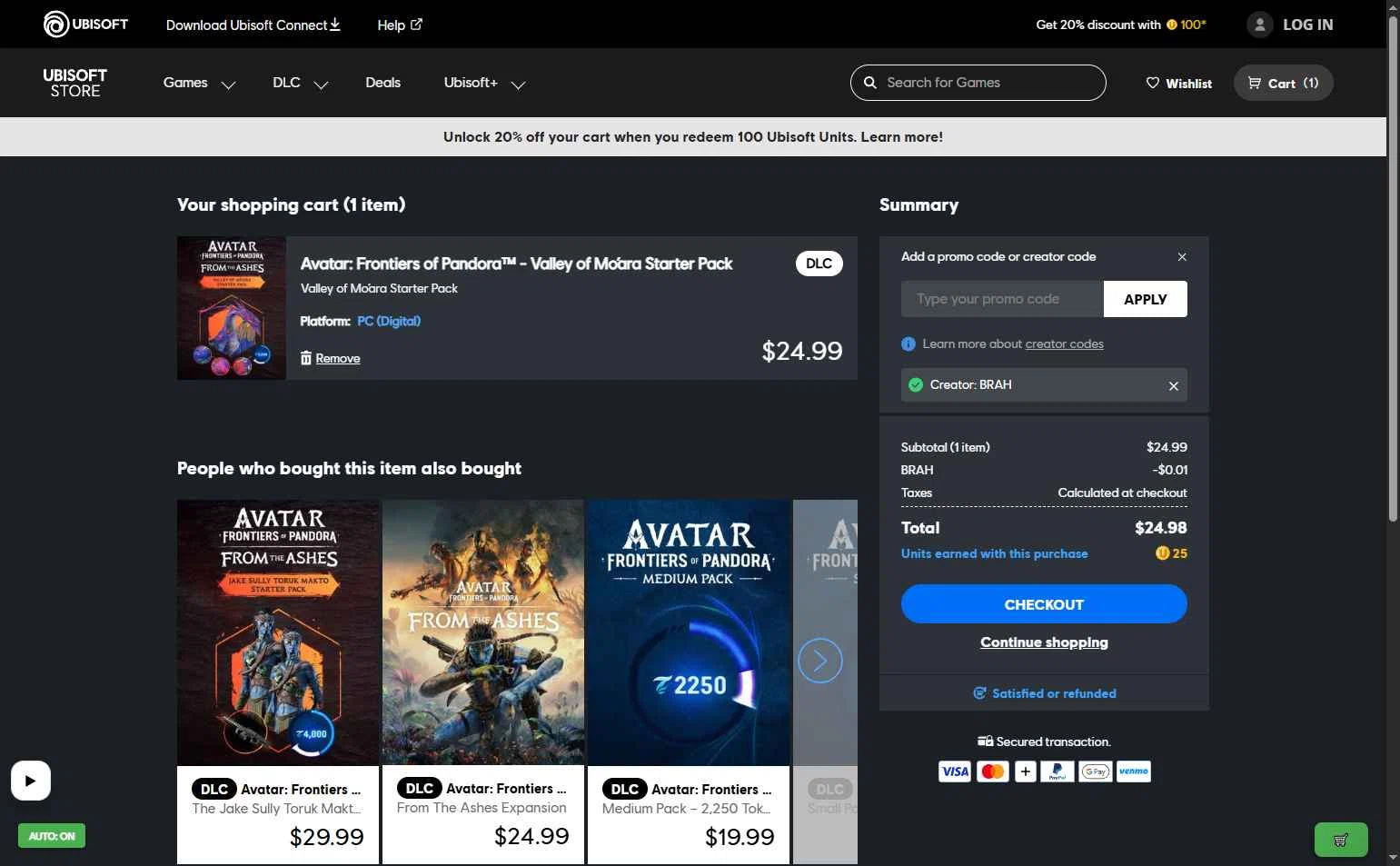
Task: Open Jake Sully Toruk Makto Starter Pack card
Action: click(x=278, y=682)
